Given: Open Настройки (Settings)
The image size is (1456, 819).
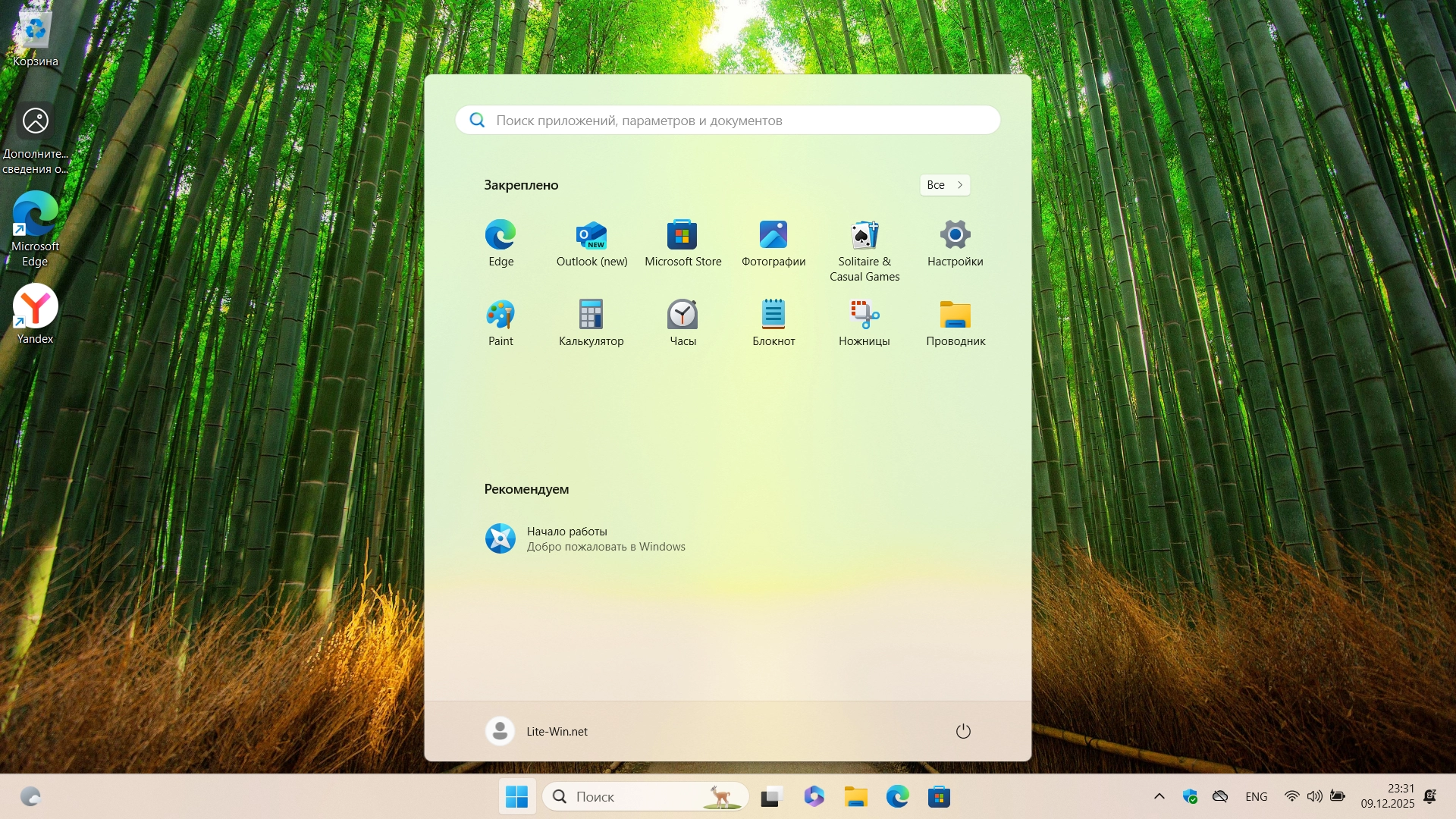Looking at the screenshot, I should pos(955,241).
